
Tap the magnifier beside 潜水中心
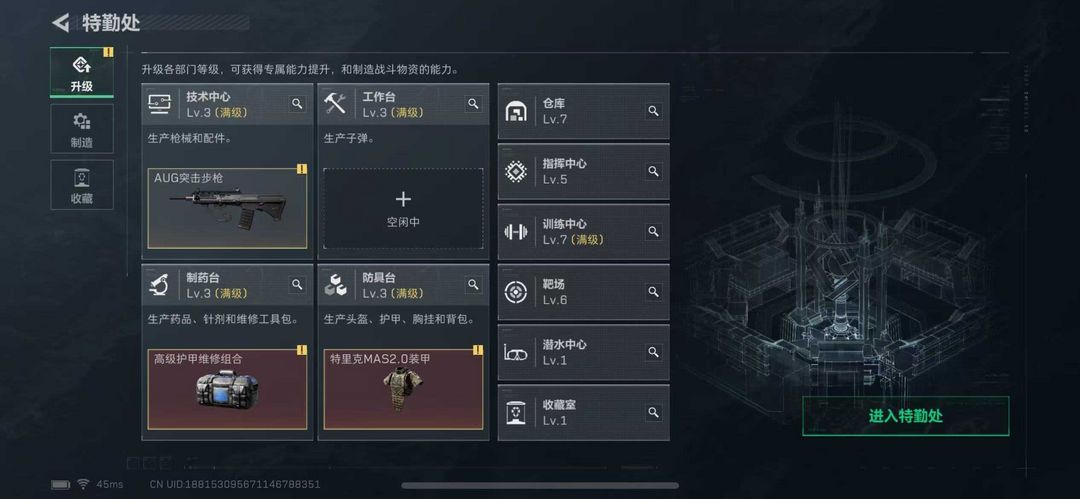pos(653,352)
